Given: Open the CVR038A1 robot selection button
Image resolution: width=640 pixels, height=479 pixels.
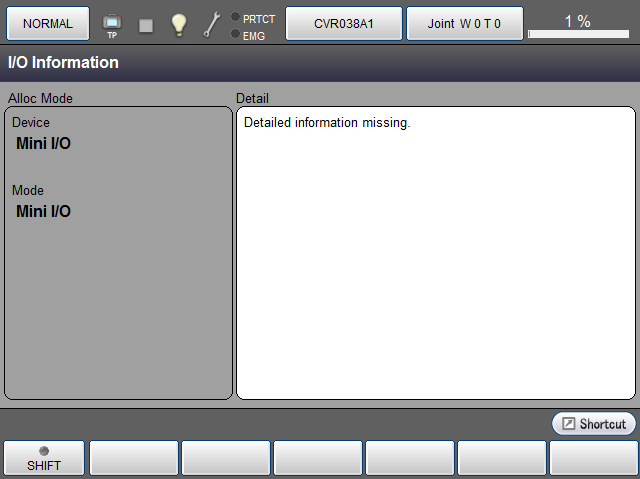Looking at the screenshot, I should pos(344,23).
